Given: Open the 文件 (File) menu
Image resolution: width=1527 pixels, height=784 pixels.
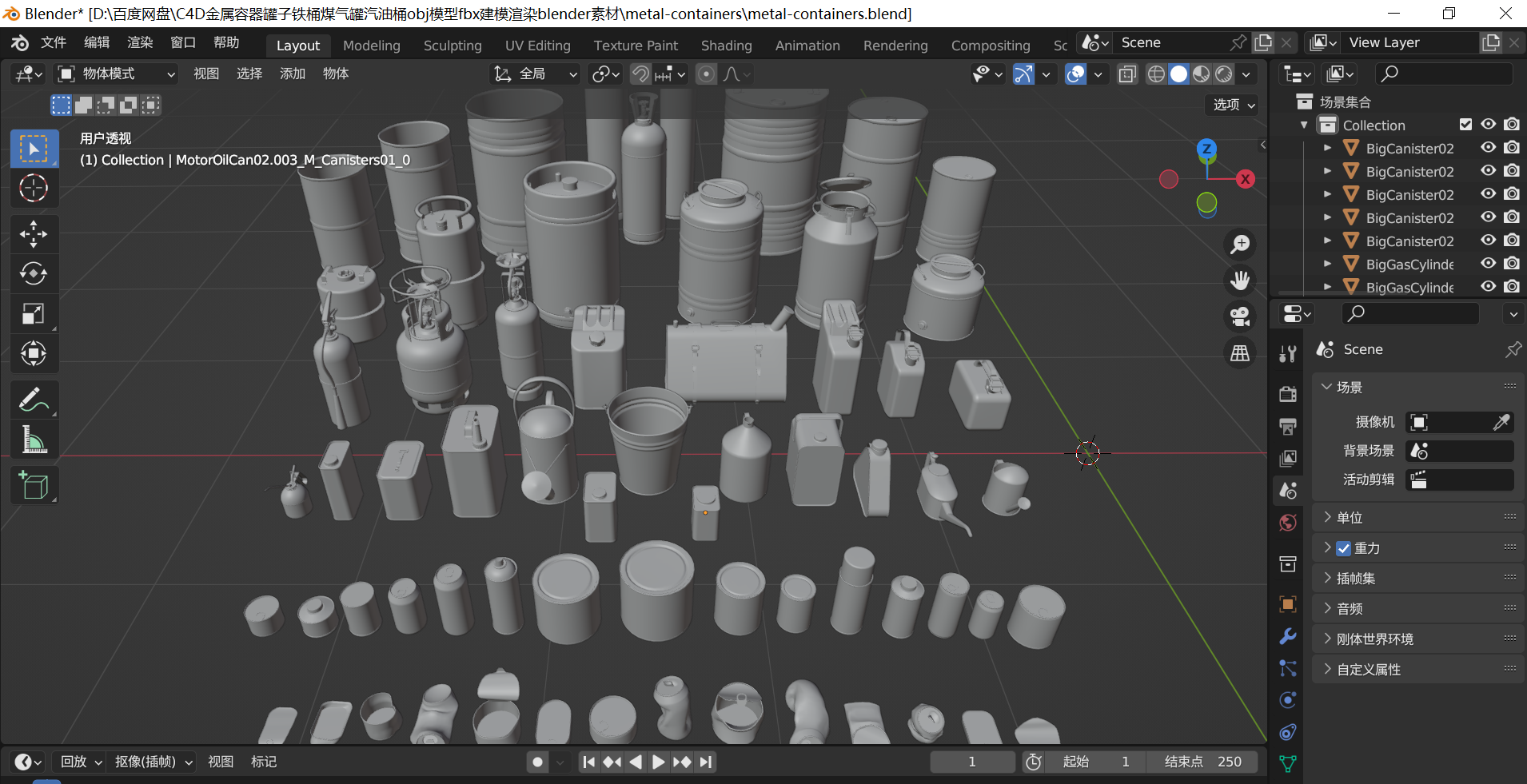Looking at the screenshot, I should click(x=54, y=42).
